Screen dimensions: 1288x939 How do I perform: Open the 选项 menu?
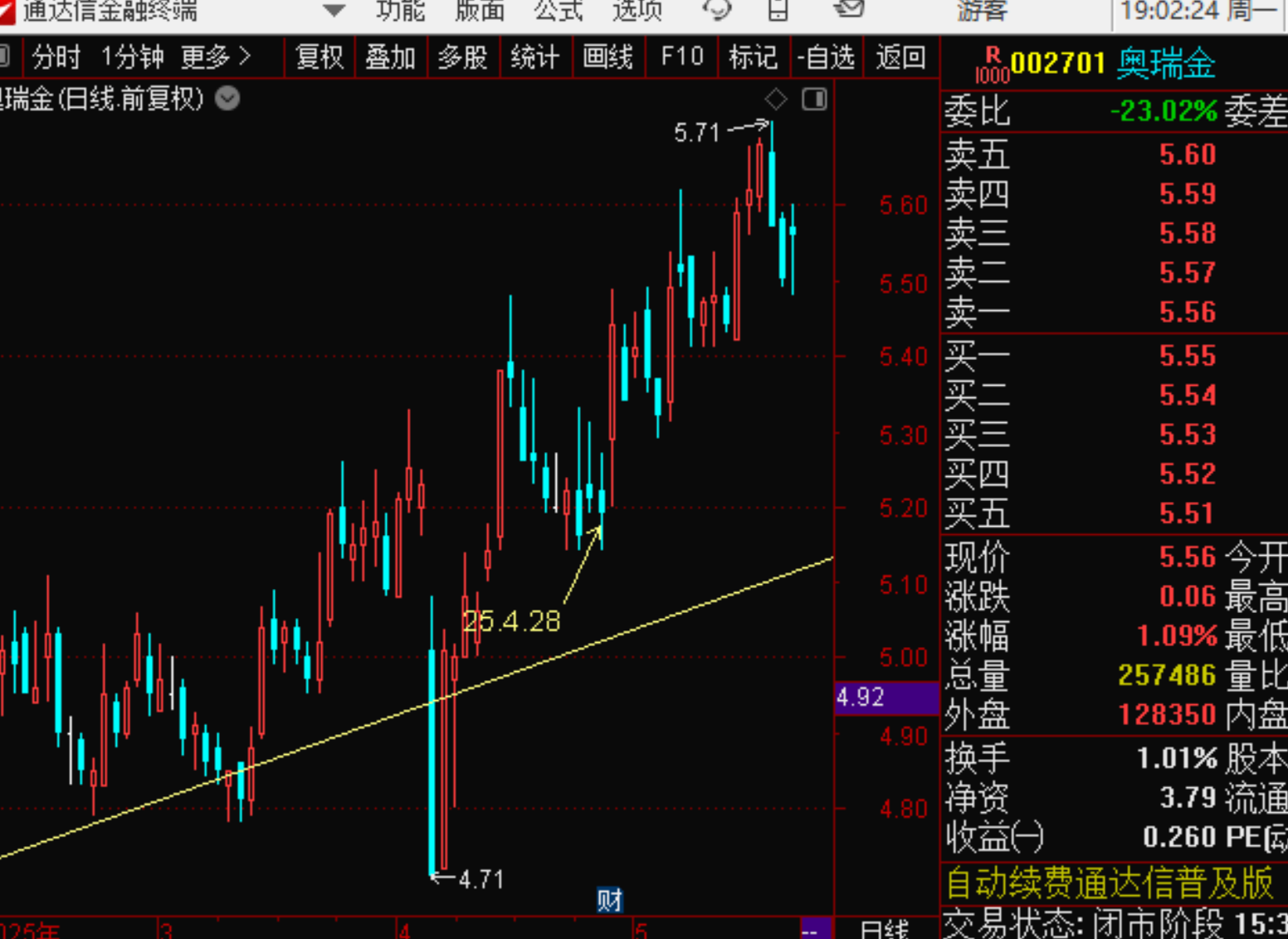[637, 11]
